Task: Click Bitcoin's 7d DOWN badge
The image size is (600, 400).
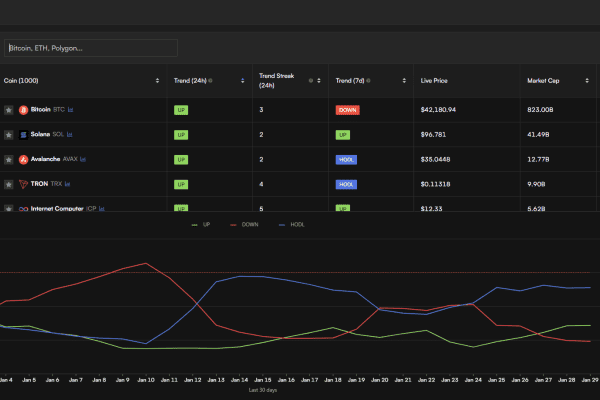Action: (x=347, y=110)
